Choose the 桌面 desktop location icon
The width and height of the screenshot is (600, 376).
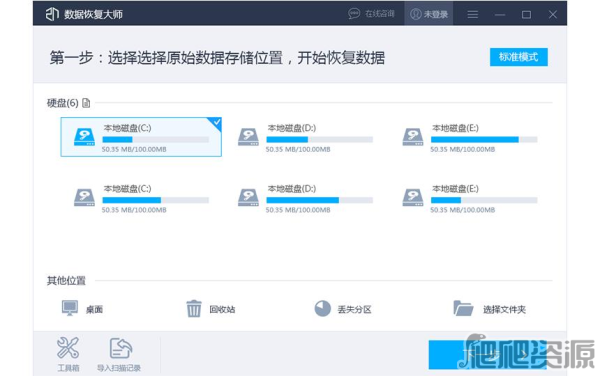(x=70, y=308)
